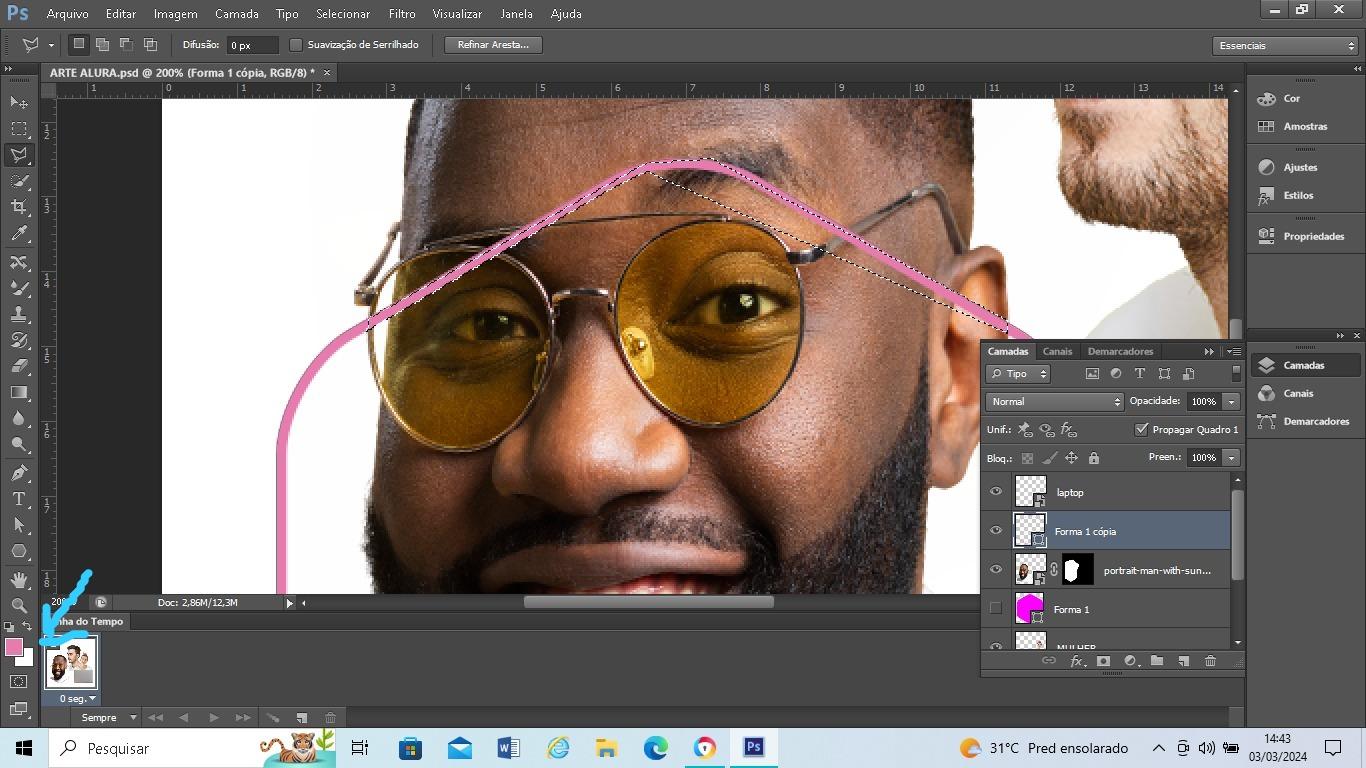The image size is (1366, 768).
Task: Click the delete layer trash icon
Action: coord(1210,661)
